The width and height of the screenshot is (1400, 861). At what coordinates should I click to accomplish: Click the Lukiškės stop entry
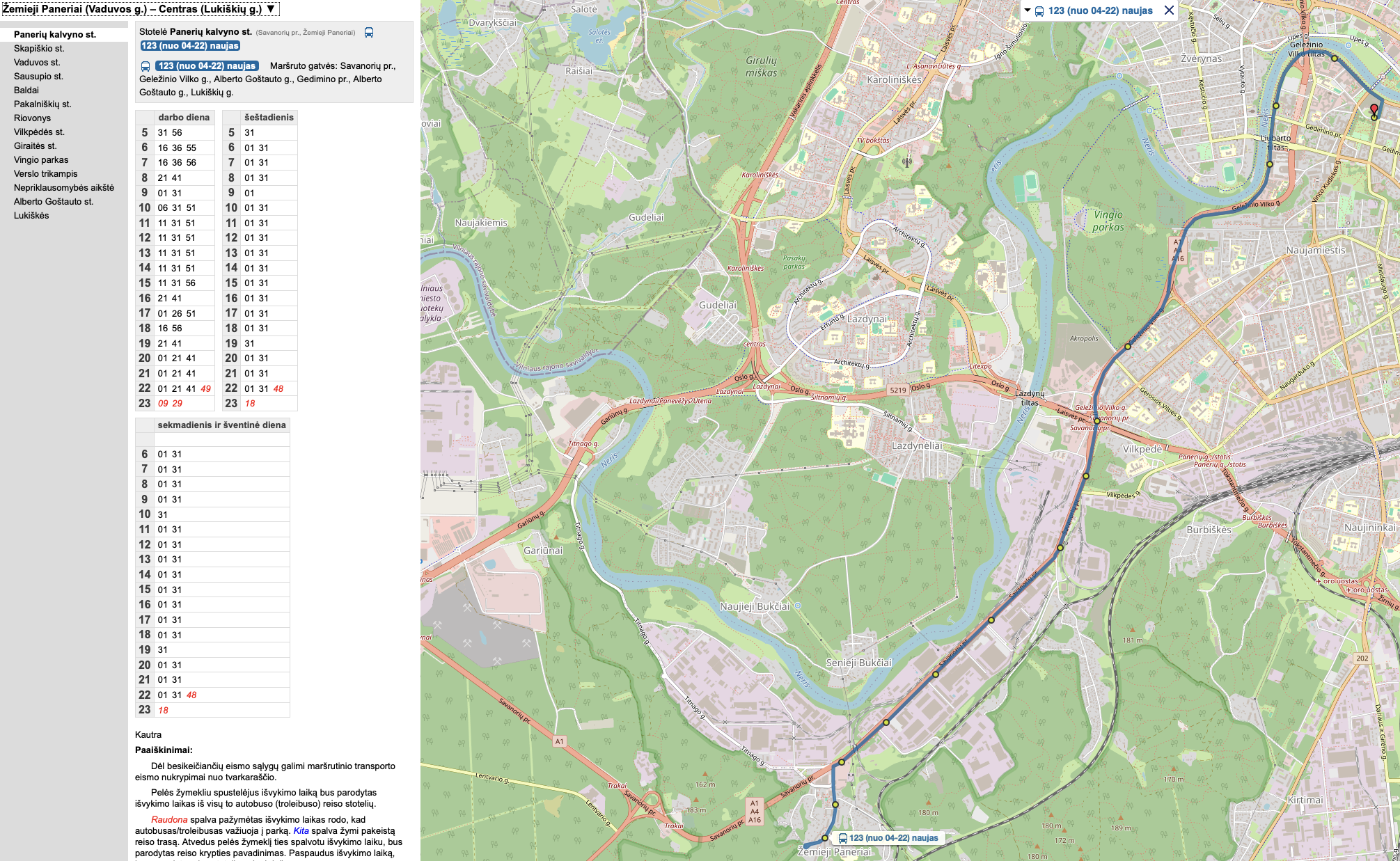click(x=31, y=215)
